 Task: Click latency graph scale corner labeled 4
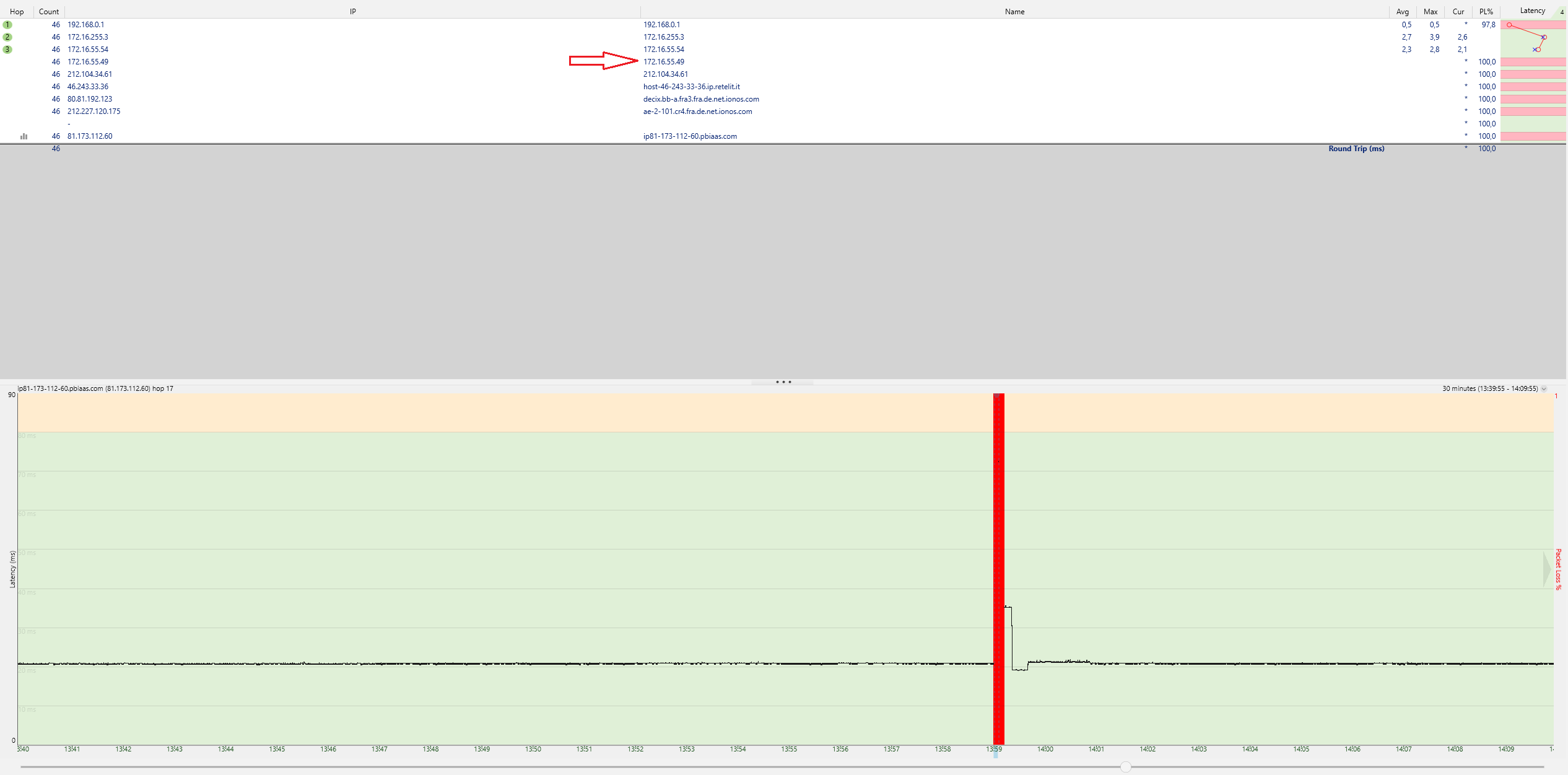click(1561, 12)
